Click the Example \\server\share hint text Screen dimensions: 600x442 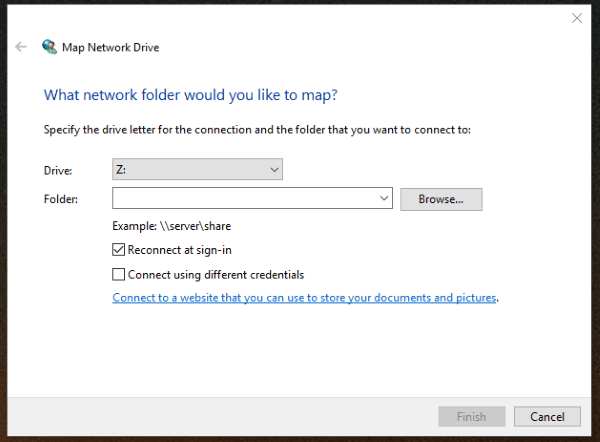click(172, 227)
